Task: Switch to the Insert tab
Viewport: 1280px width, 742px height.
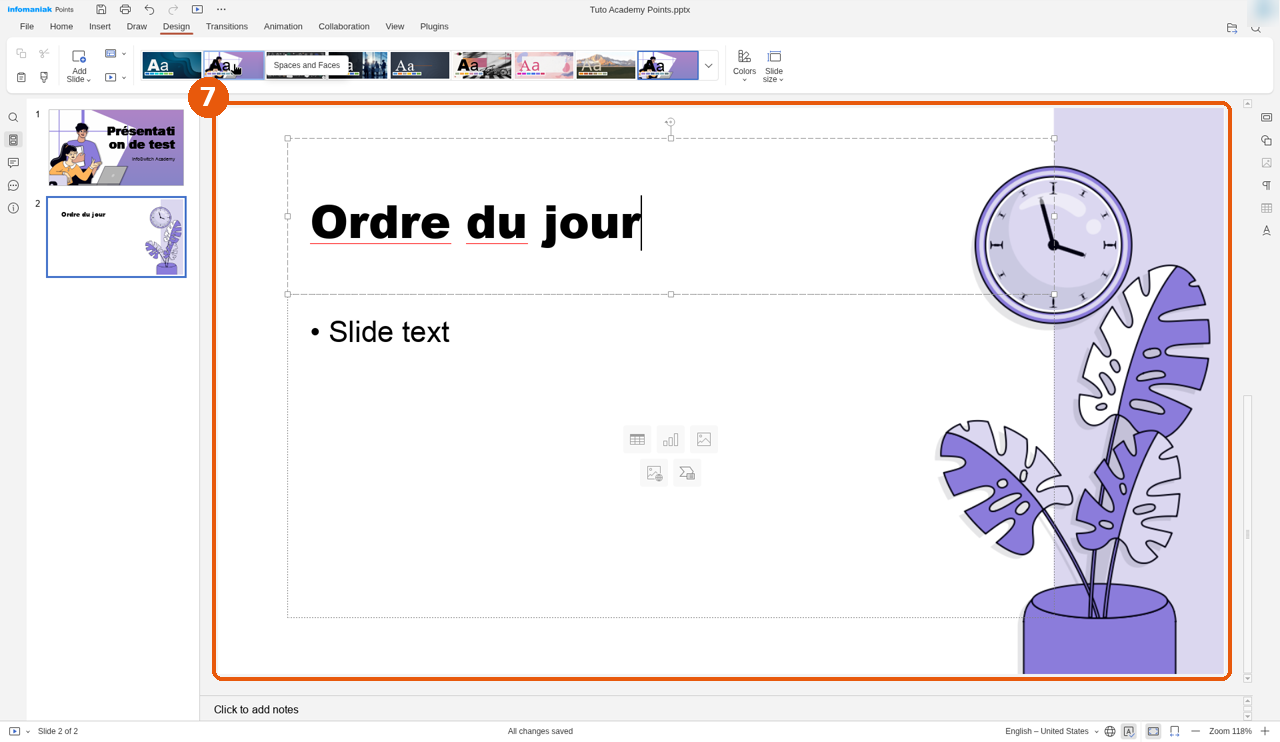Action: coord(100,26)
